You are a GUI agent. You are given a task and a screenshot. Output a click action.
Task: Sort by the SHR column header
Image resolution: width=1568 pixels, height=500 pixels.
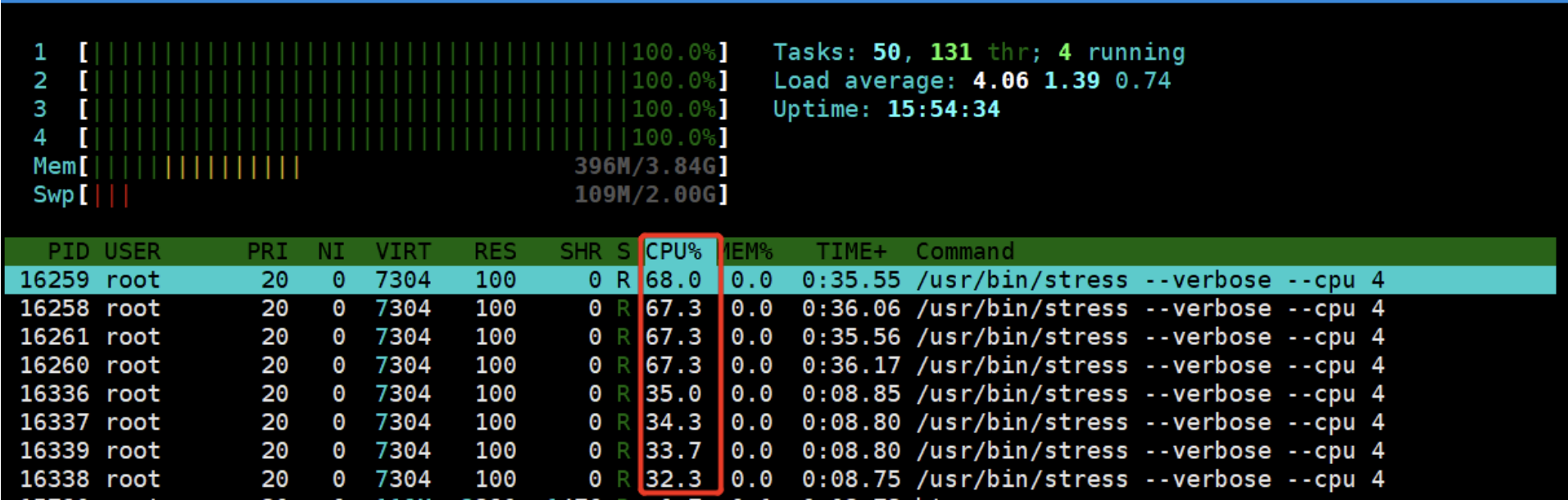point(580,251)
